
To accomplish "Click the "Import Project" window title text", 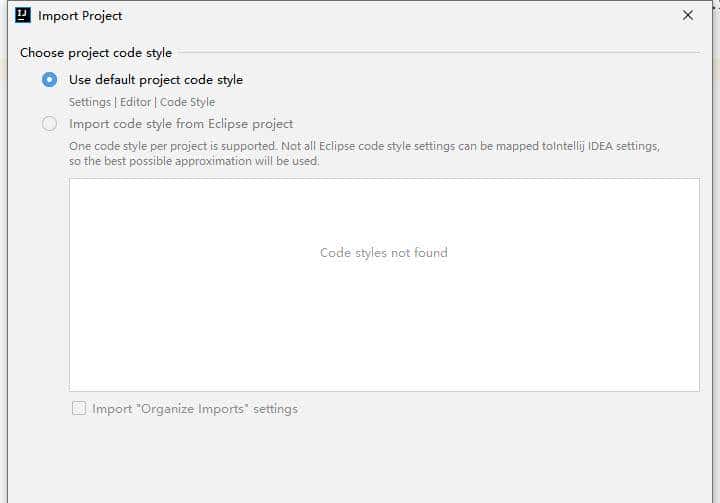I will [x=80, y=16].
